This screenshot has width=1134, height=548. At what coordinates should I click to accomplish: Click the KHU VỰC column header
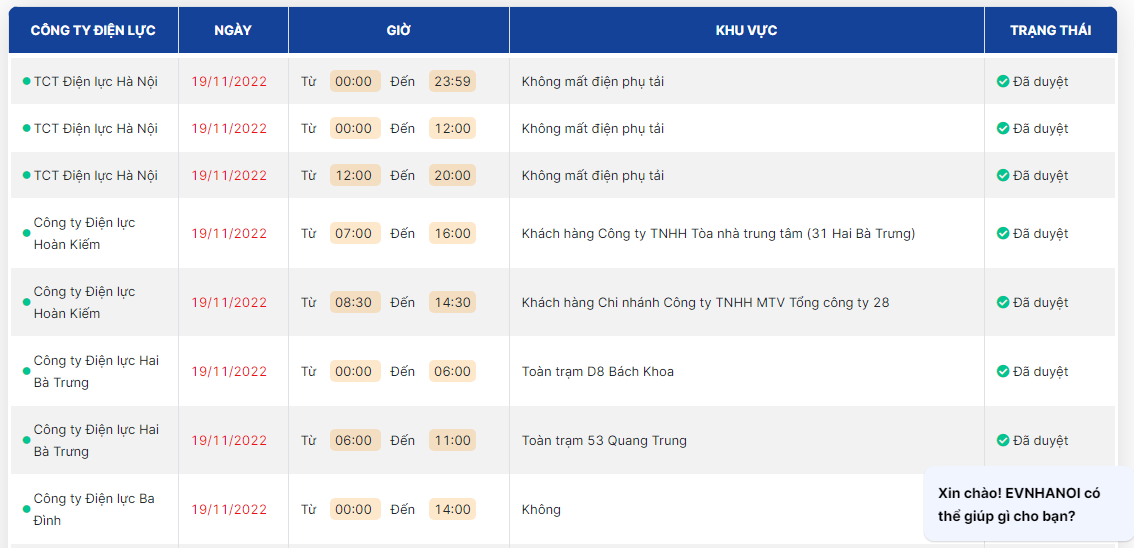coord(746,30)
